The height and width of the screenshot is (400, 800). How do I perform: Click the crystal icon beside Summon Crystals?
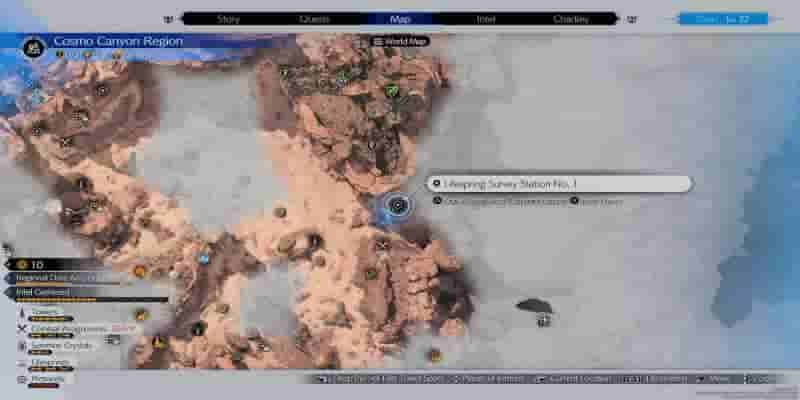click(x=22, y=346)
